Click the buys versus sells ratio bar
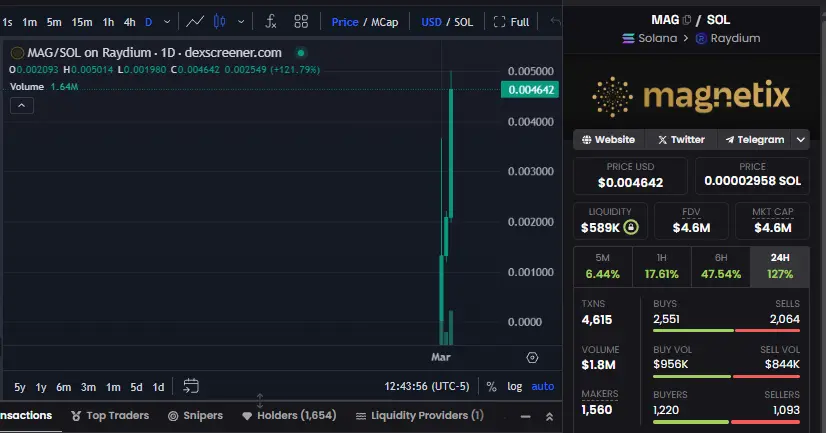 click(x=726, y=330)
